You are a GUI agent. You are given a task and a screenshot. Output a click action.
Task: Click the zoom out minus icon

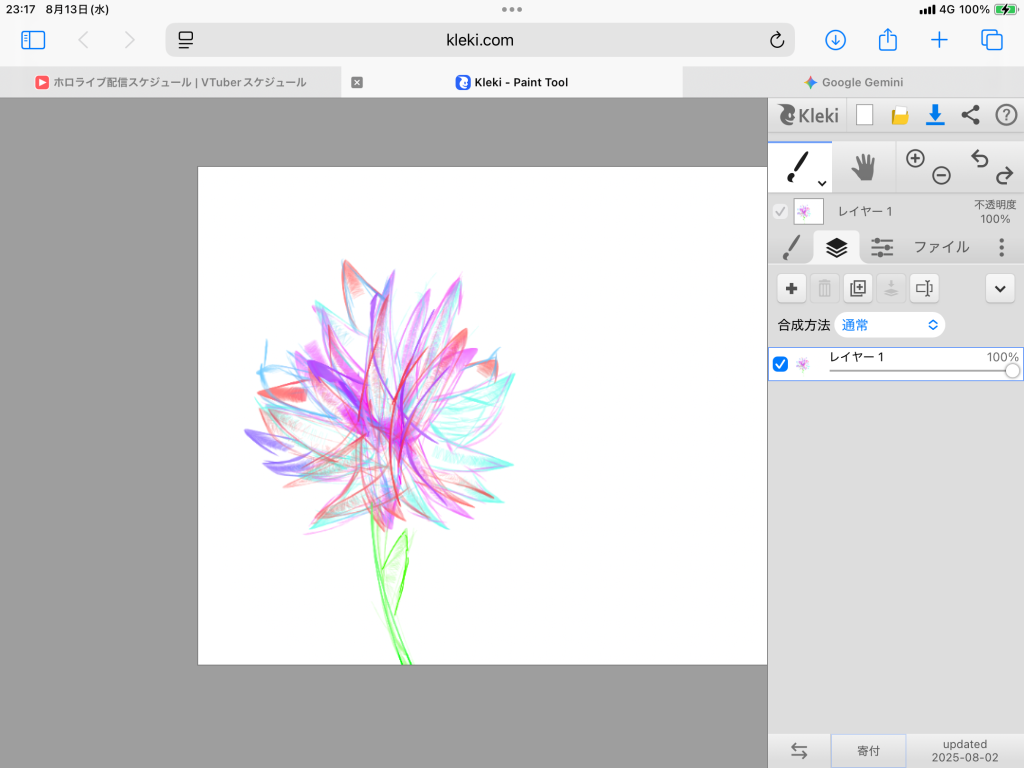[x=941, y=176]
